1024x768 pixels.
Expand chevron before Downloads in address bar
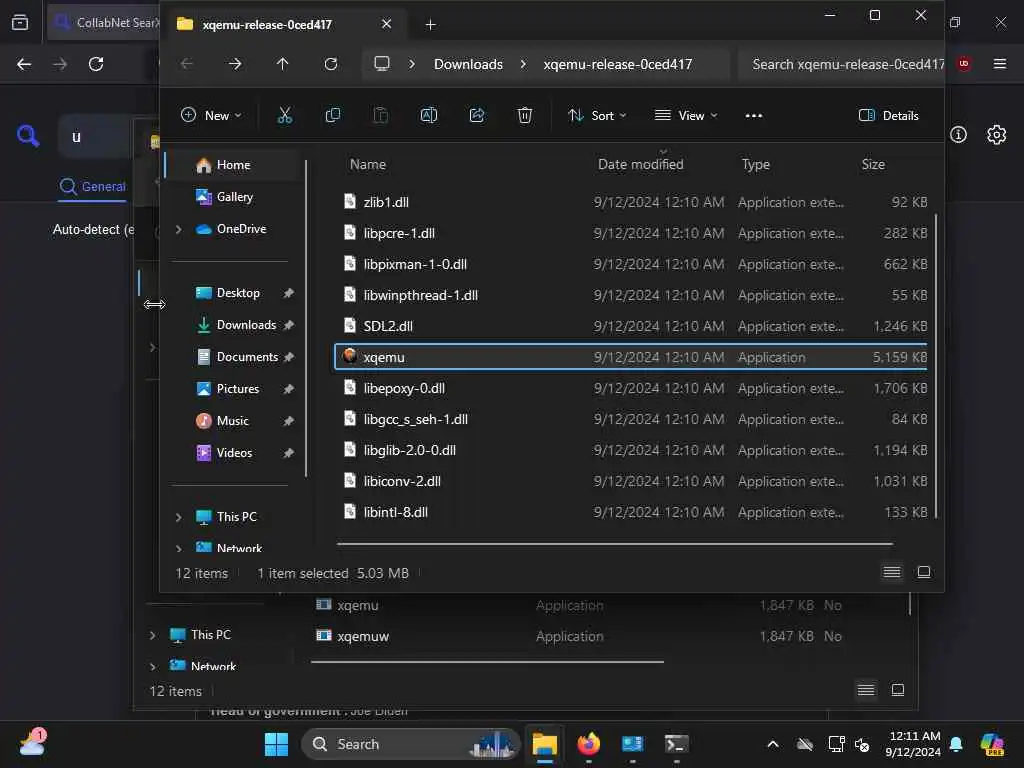(x=411, y=64)
